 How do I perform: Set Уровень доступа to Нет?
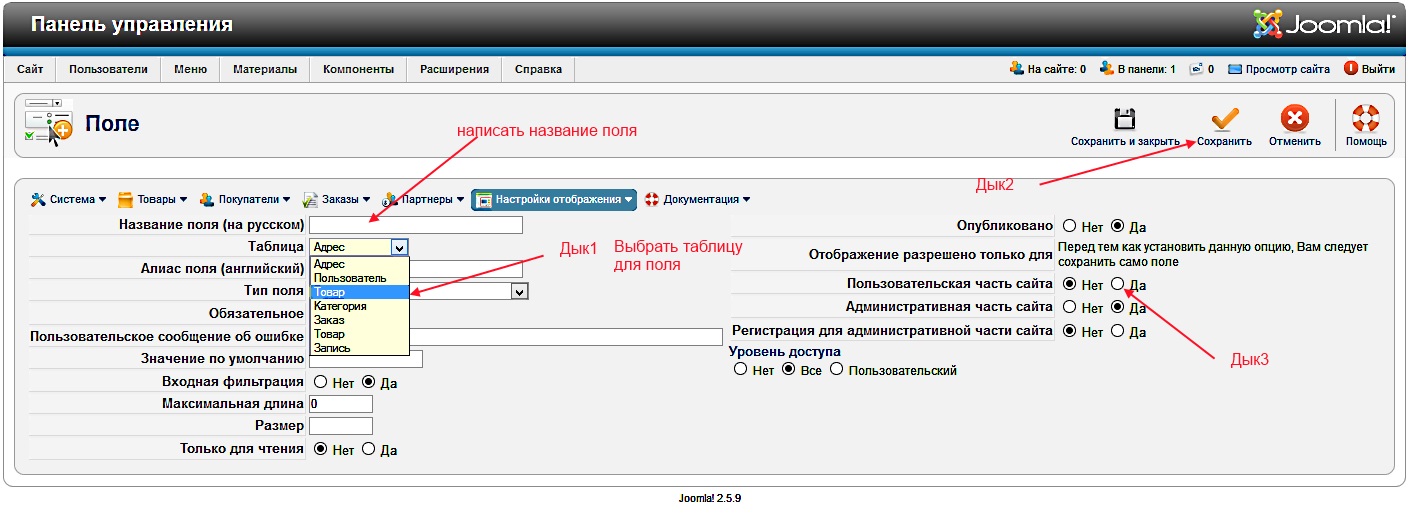[x=741, y=369]
